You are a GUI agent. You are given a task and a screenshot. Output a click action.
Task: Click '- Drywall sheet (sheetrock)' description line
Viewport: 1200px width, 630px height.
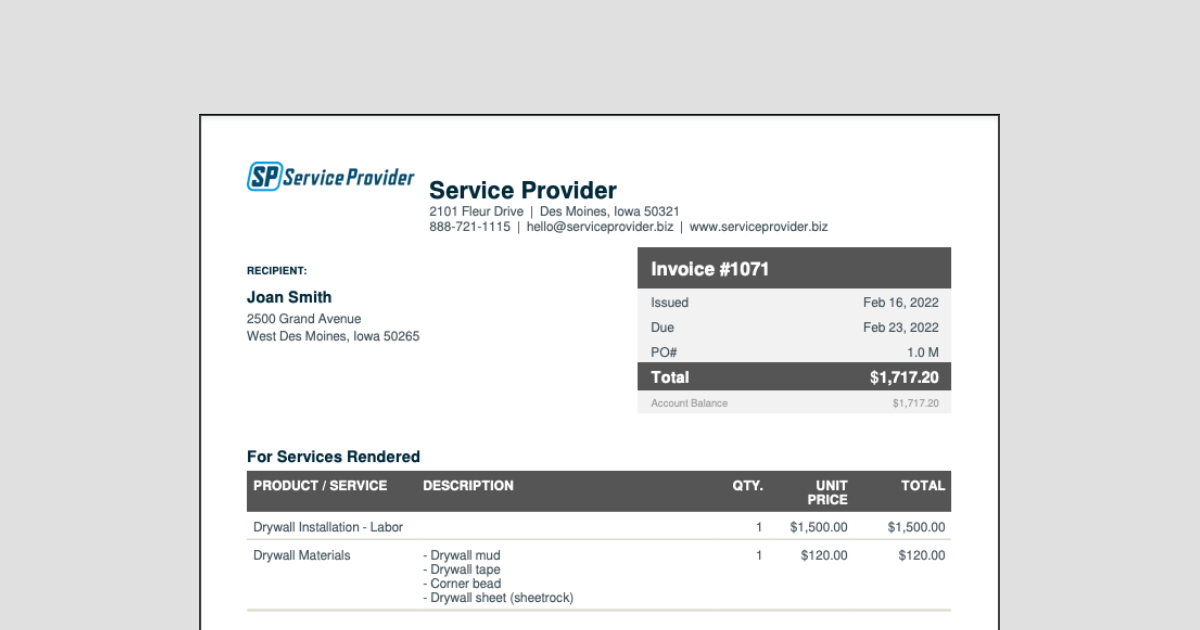(x=498, y=598)
